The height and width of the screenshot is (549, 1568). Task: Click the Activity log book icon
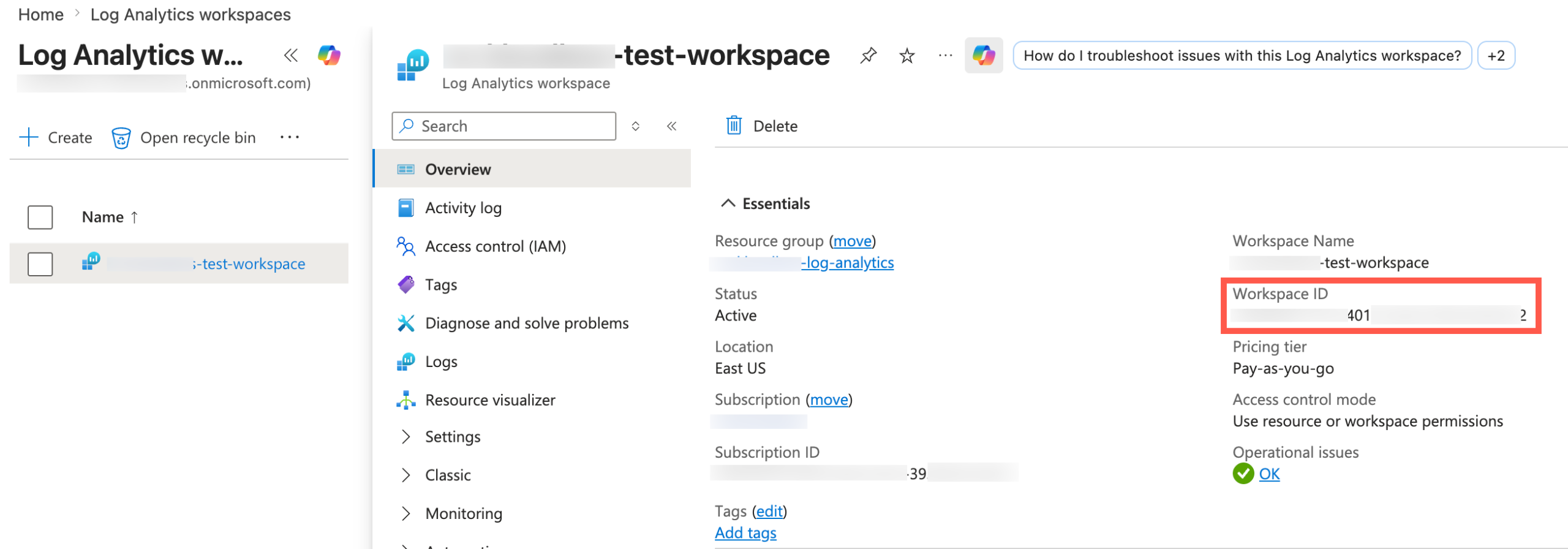click(x=405, y=208)
